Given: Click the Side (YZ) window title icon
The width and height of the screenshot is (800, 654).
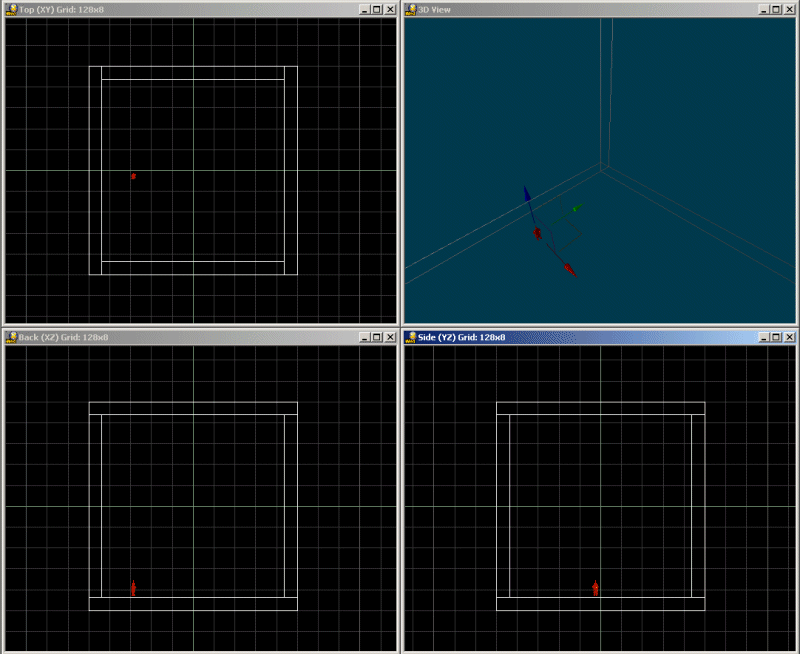Looking at the screenshot, I should [410, 337].
